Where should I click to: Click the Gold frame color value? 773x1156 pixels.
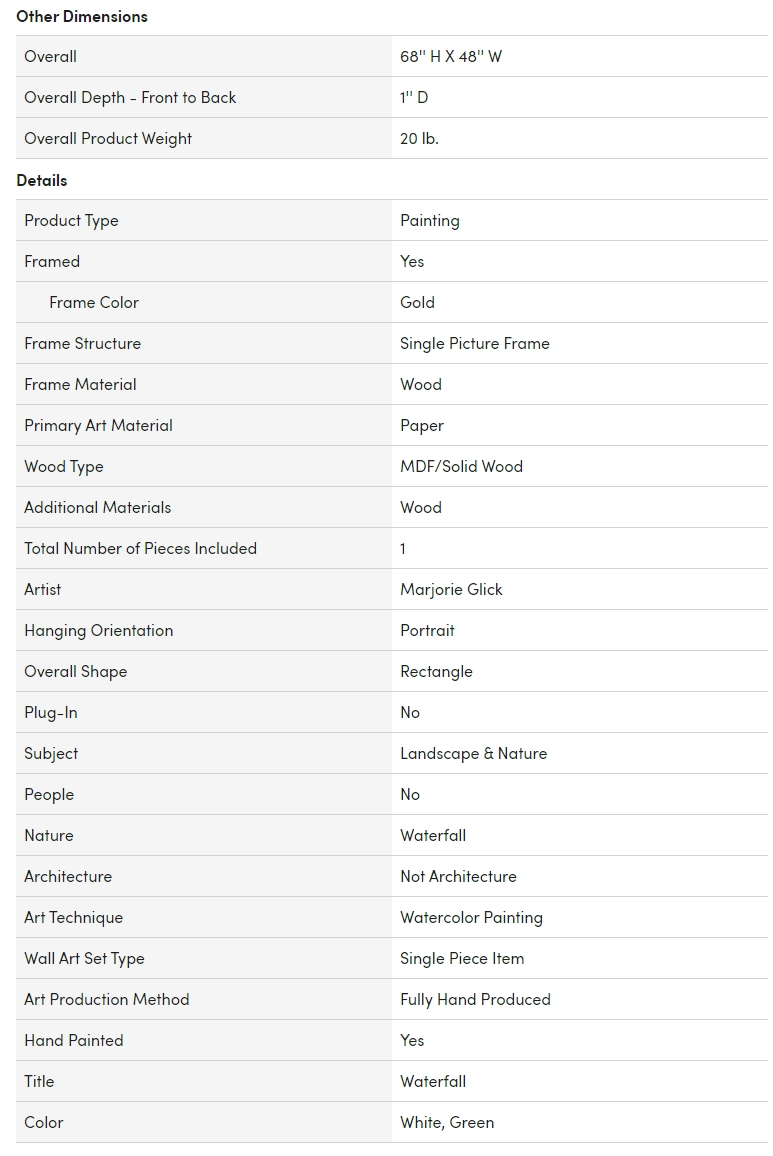(x=417, y=302)
